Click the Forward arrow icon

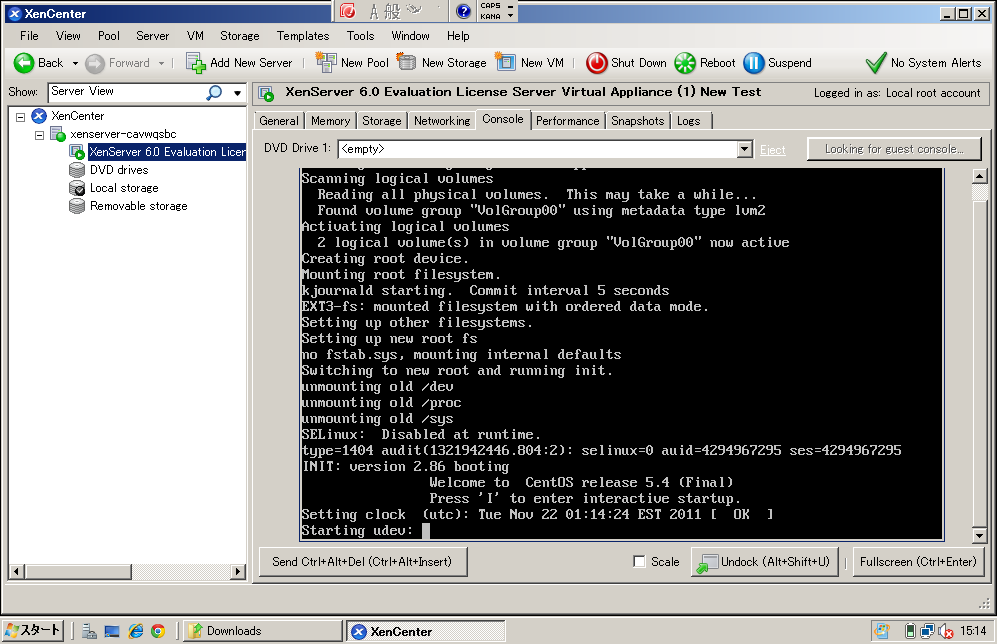(x=95, y=63)
